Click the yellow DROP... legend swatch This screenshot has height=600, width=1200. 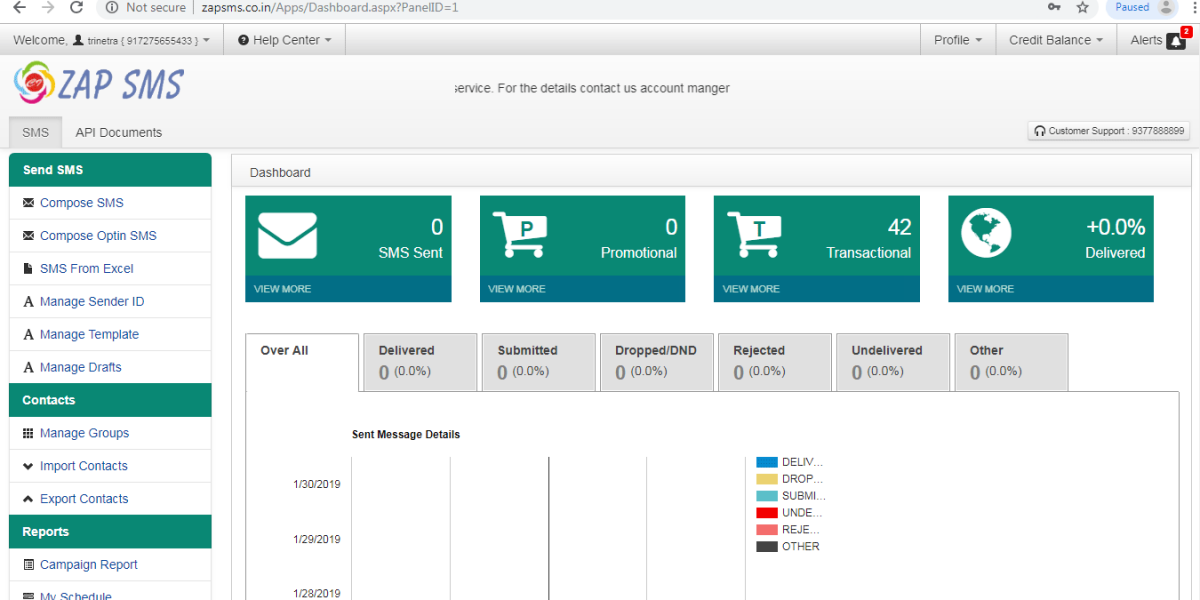[767, 479]
